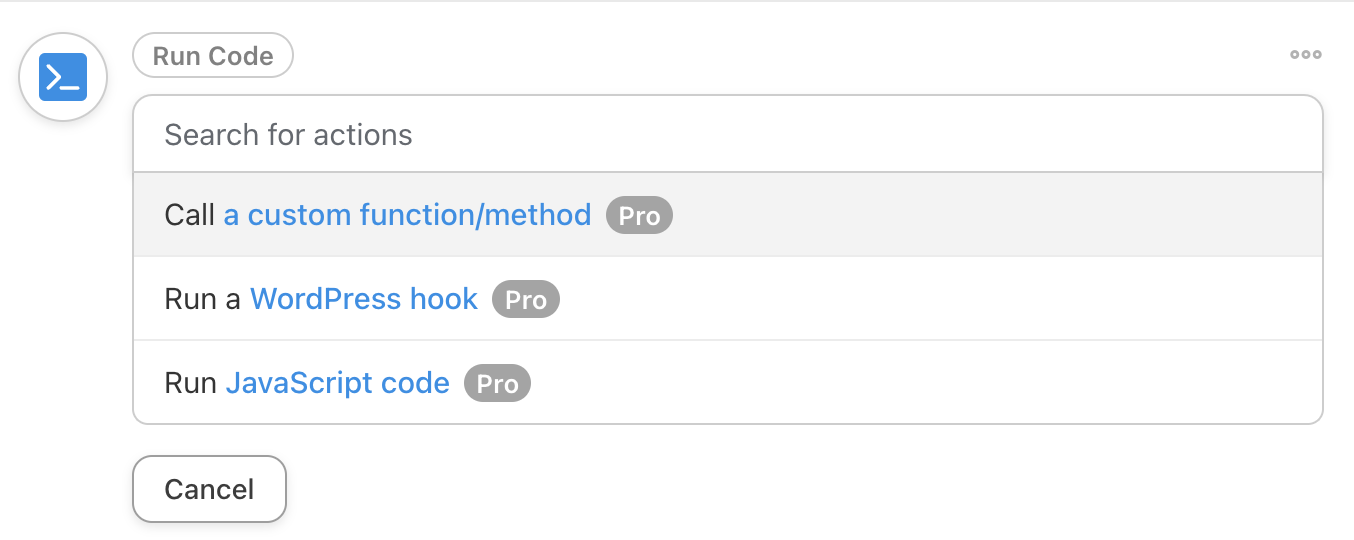The width and height of the screenshot is (1354, 540).
Task: Open the three-dot options menu
Action: pyautogui.click(x=1305, y=55)
